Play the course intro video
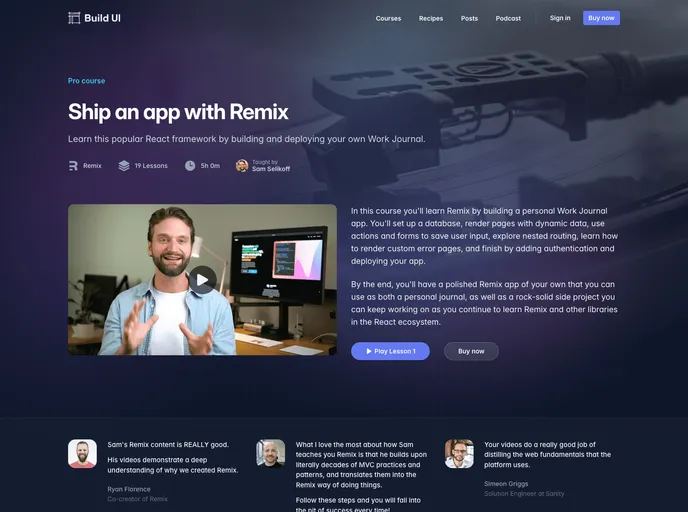 tap(202, 280)
